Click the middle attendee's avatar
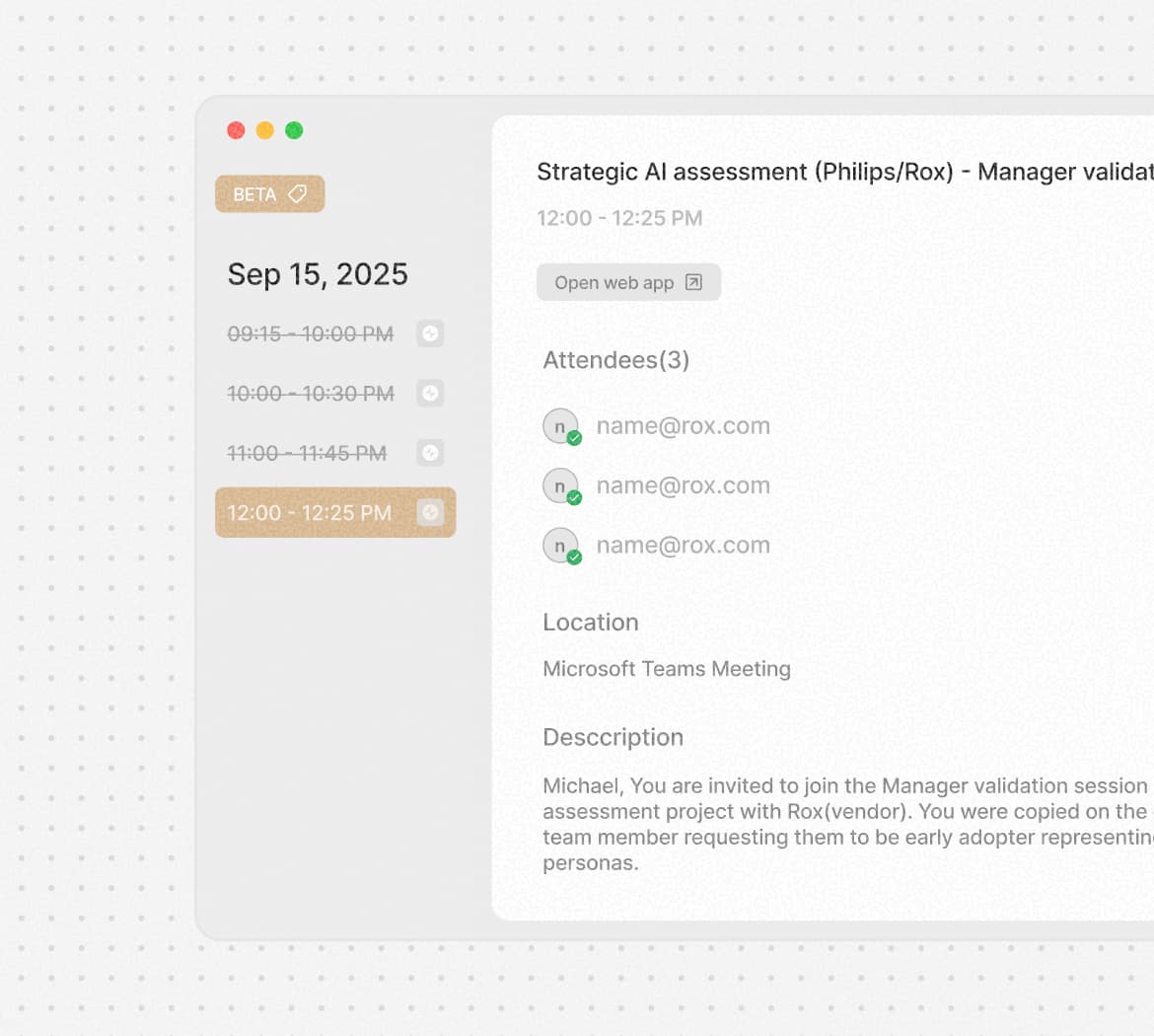 tap(560, 485)
